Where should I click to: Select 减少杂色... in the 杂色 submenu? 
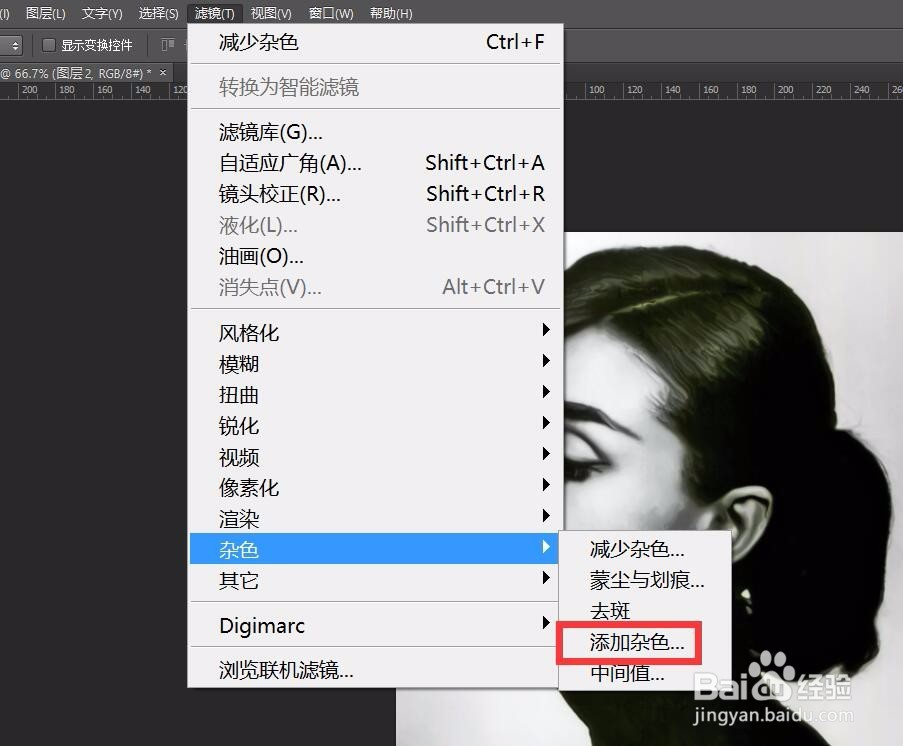click(x=644, y=549)
